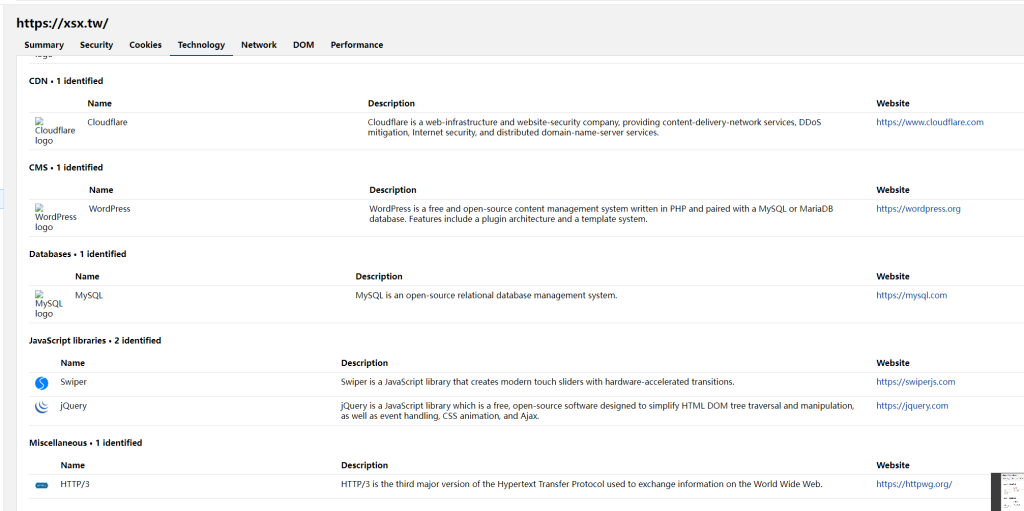The height and width of the screenshot is (511, 1024).
Task: Click the jQuery logo icon
Action: point(42,407)
